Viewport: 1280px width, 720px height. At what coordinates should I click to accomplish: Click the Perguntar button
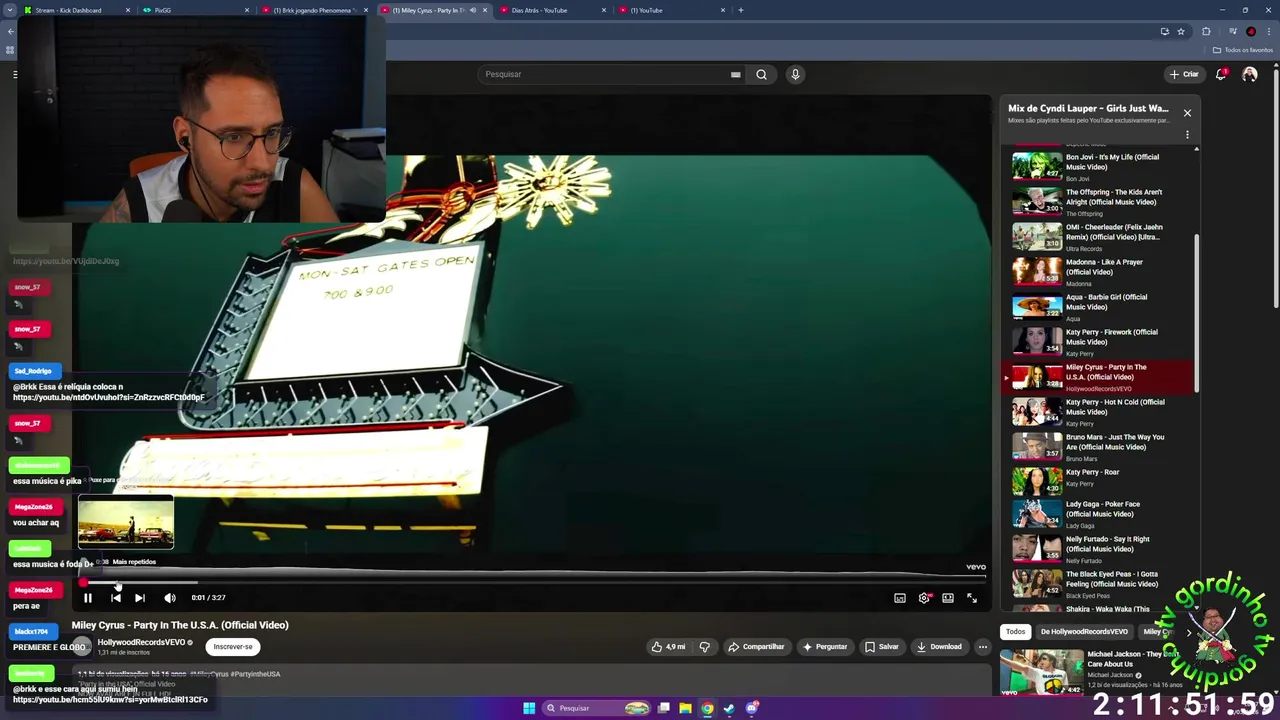pos(825,647)
